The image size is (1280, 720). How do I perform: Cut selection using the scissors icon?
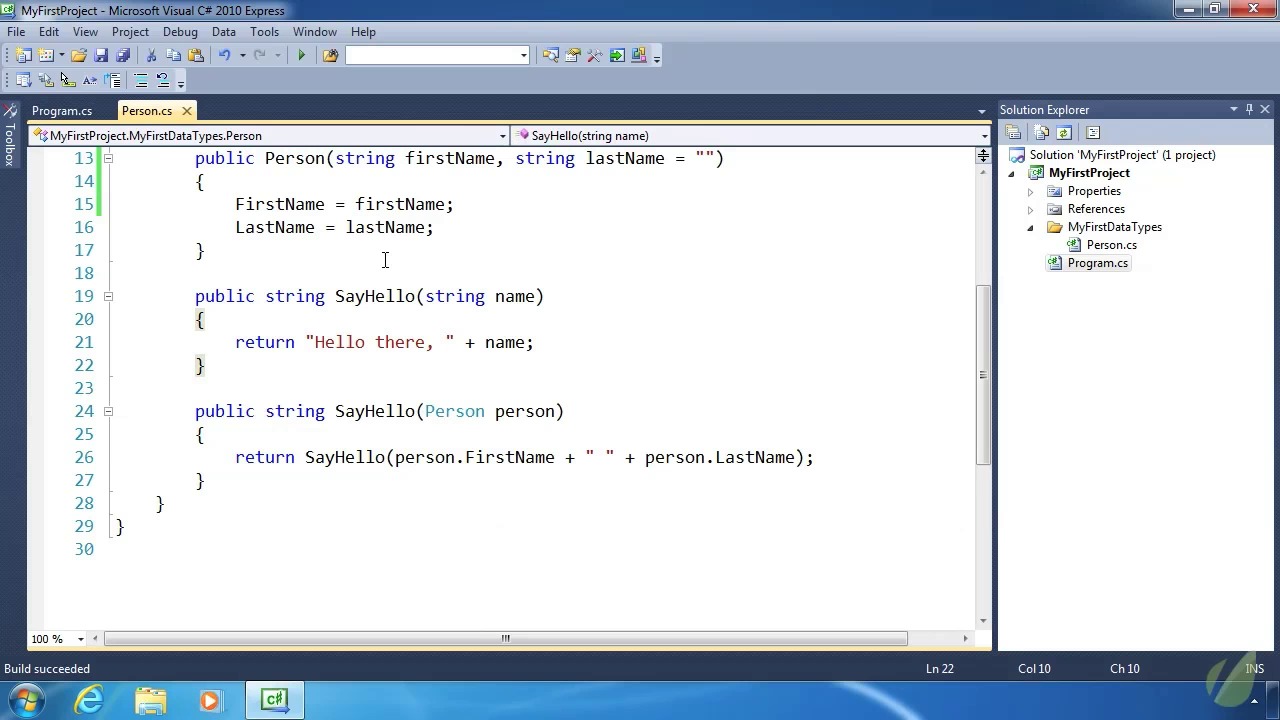click(151, 56)
